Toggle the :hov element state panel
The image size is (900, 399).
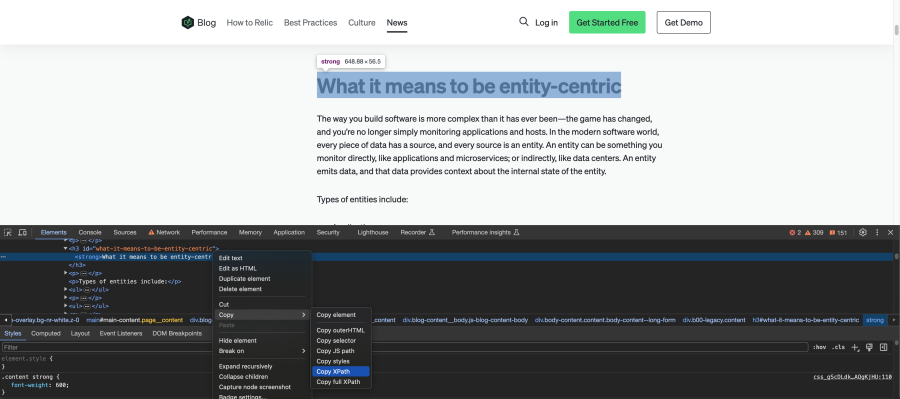tap(818, 347)
